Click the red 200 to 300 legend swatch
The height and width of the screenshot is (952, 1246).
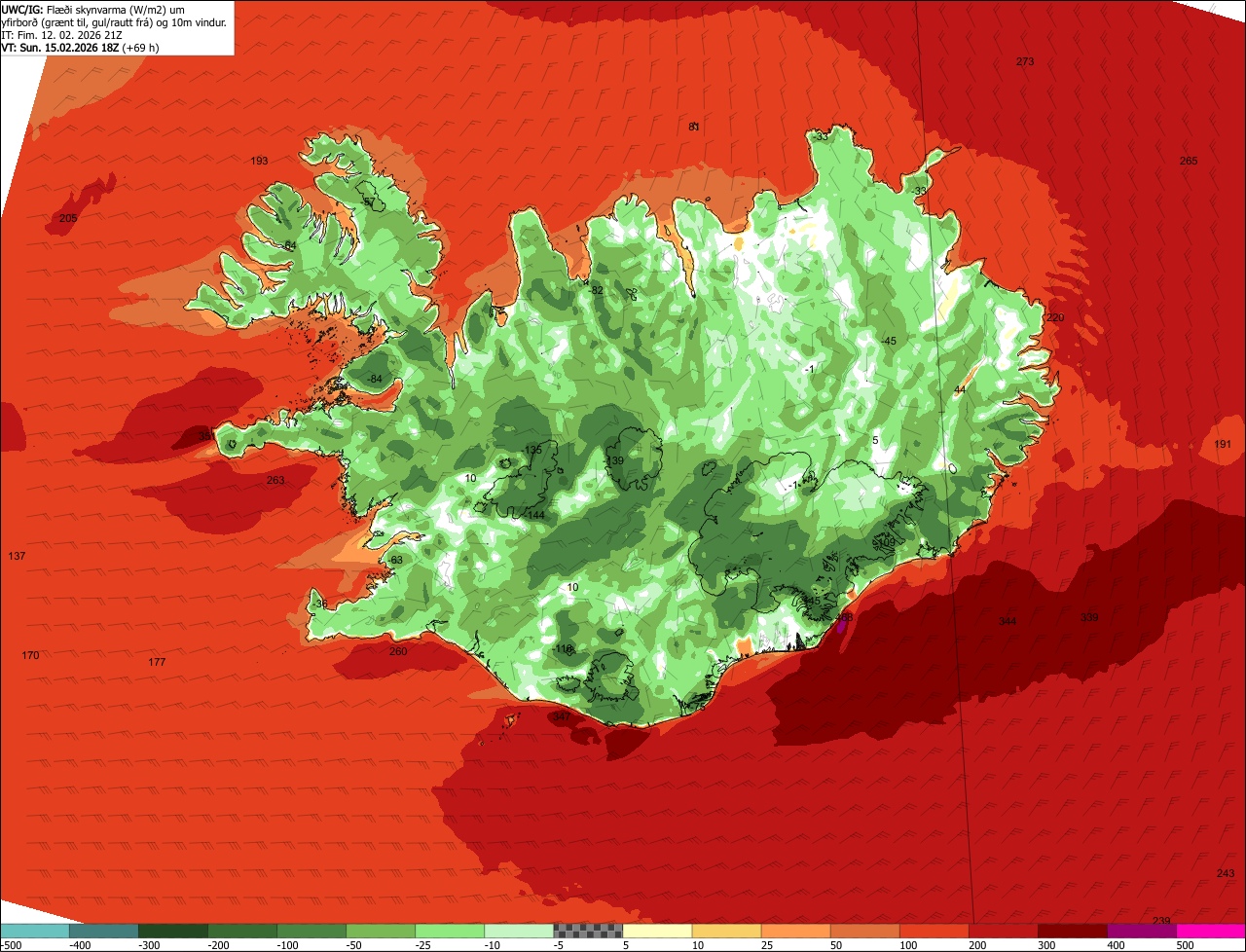(1004, 931)
